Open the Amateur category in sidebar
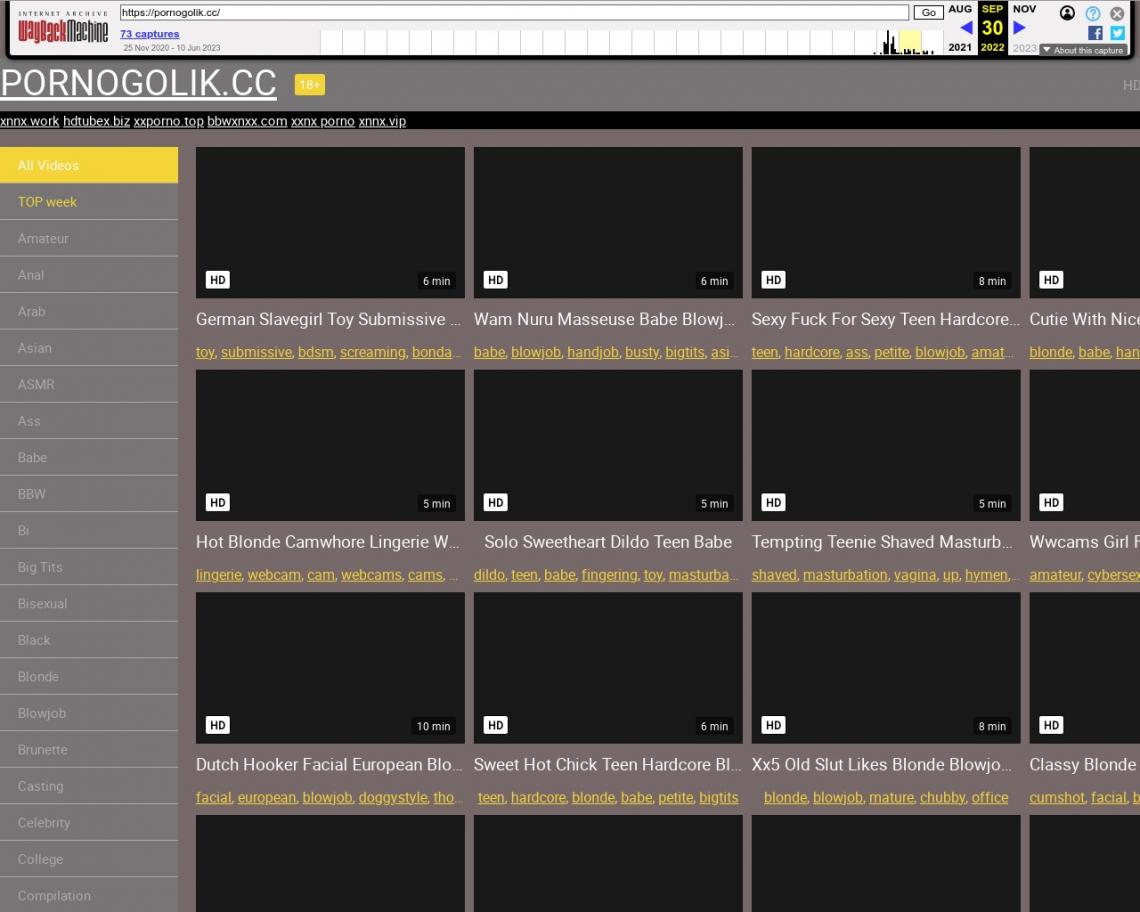Viewport: 1140px width, 912px height. (x=89, y=238)
